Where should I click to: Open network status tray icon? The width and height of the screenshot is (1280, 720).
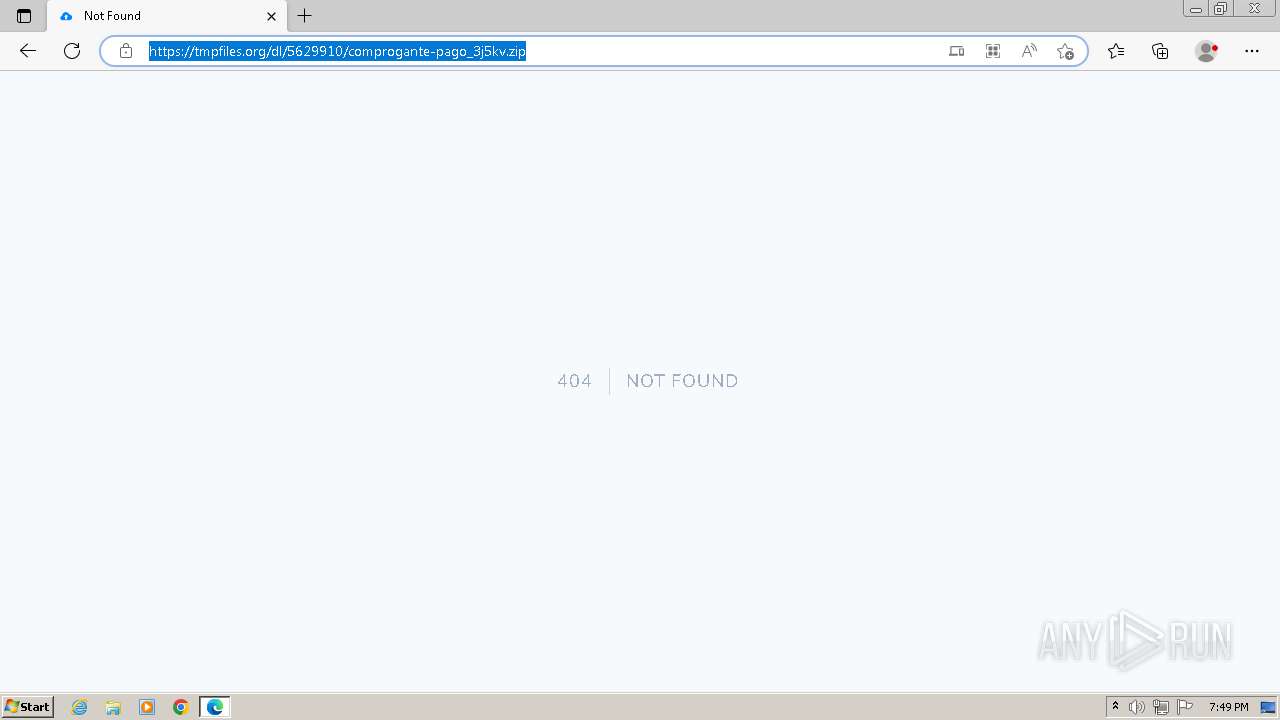pos(1161,707)
